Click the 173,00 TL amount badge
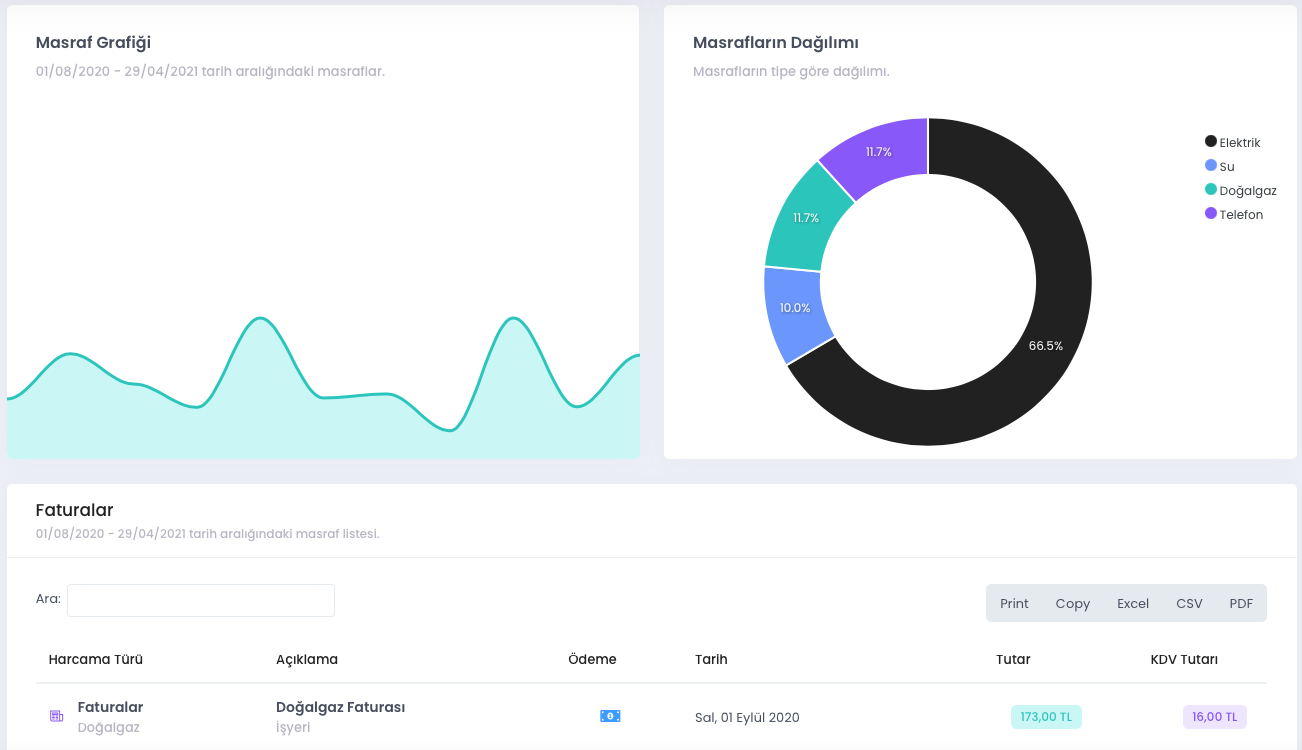Viewport: 1302px width, 750px height. coord(1046,717)
